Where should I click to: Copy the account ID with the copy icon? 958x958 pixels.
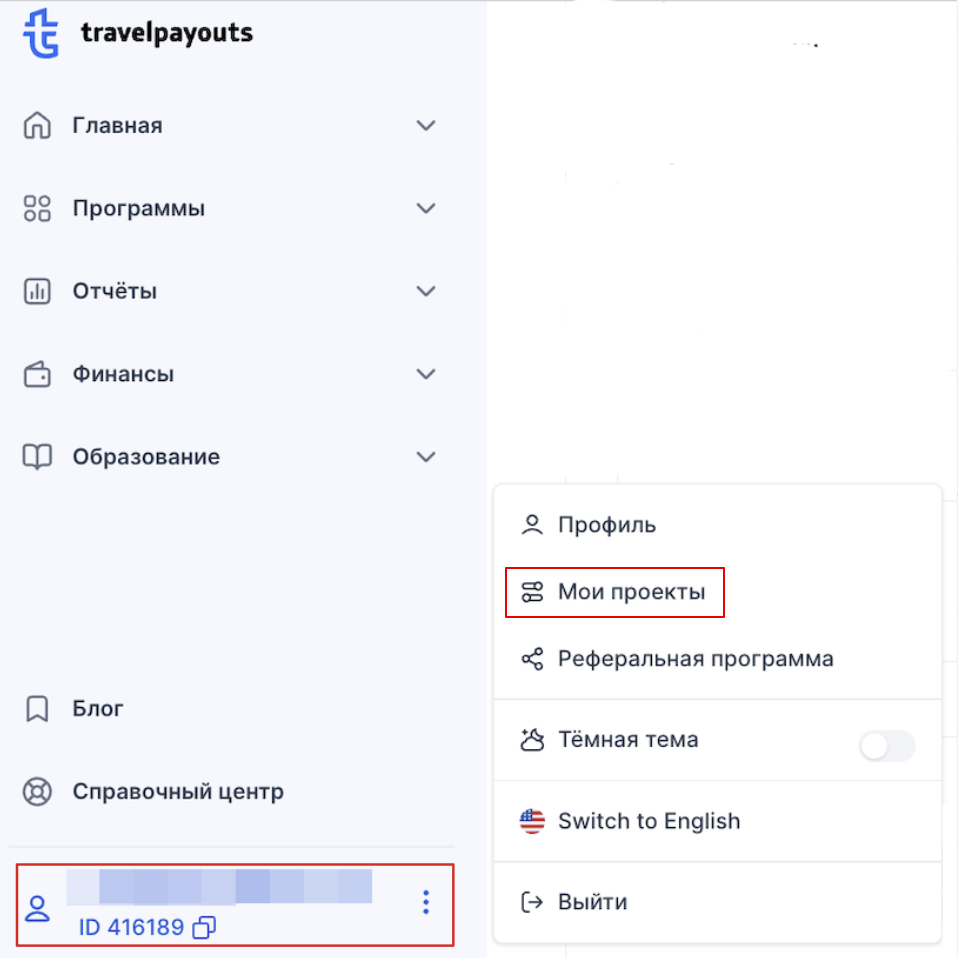204,927
